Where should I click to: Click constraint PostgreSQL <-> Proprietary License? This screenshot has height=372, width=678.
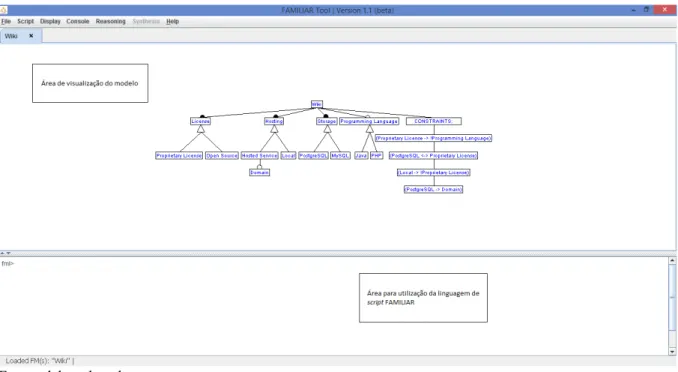(434, 155)
